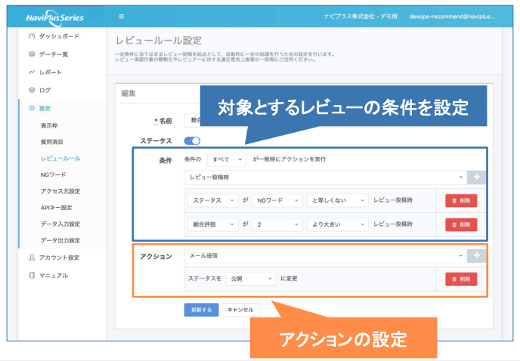Click the icon beside データ一覧
Screen dimensions: 520x361
tap(32, 54)
